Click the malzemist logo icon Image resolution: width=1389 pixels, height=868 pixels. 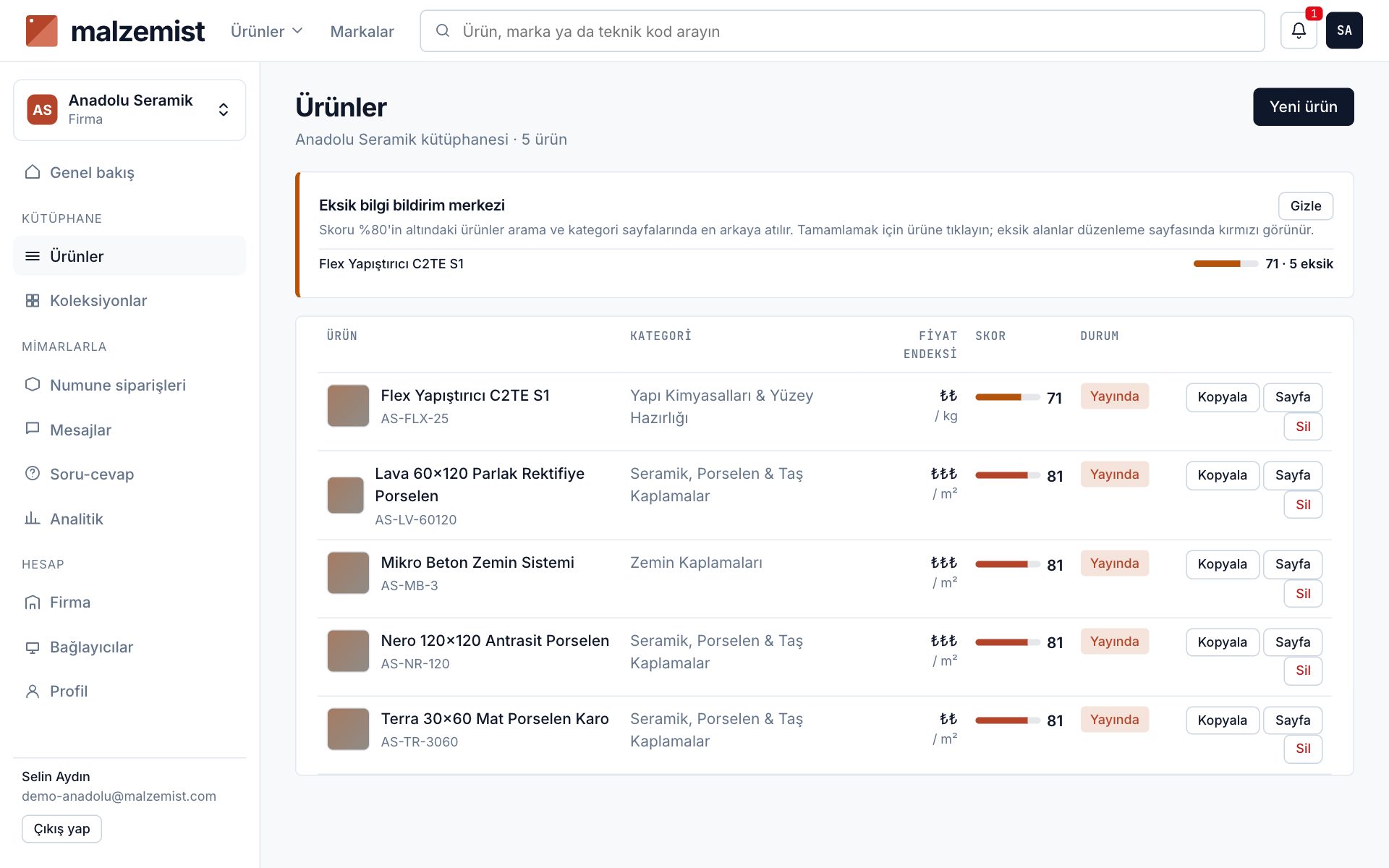(41, 31)
